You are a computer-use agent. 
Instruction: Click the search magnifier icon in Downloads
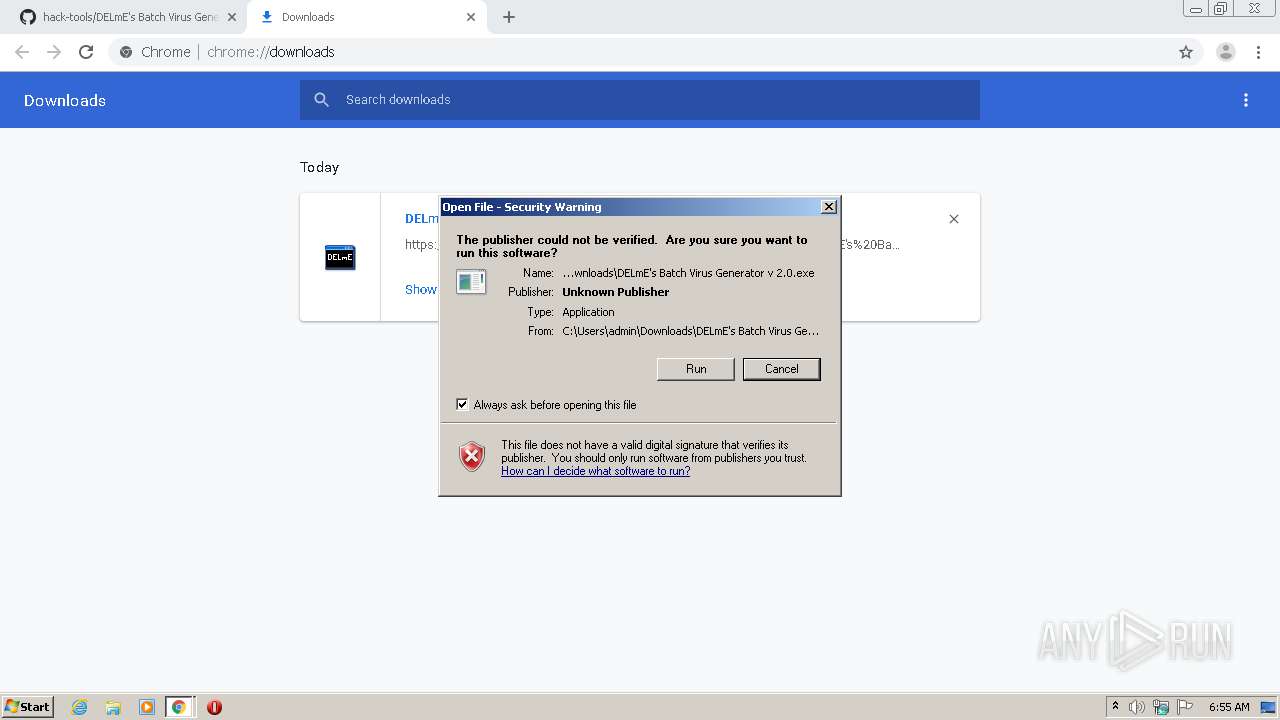[321, 100]
